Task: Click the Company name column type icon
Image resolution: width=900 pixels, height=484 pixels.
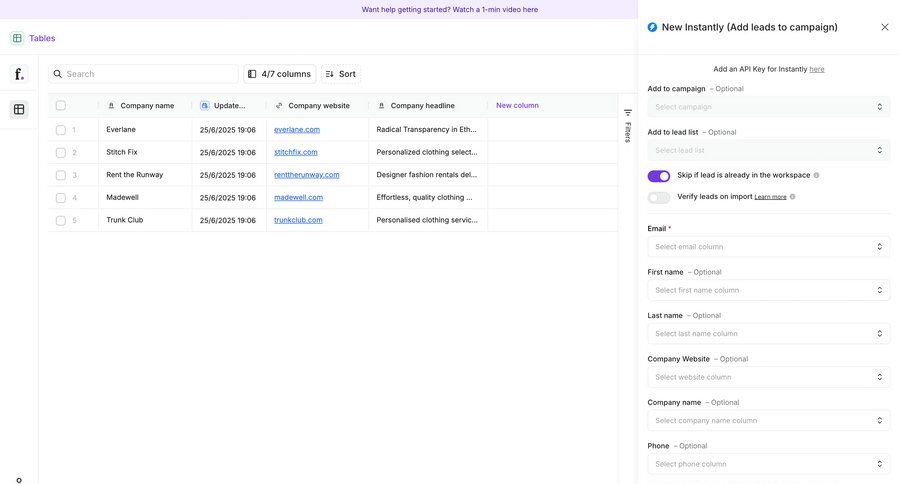Action: (x=111, y=106)
